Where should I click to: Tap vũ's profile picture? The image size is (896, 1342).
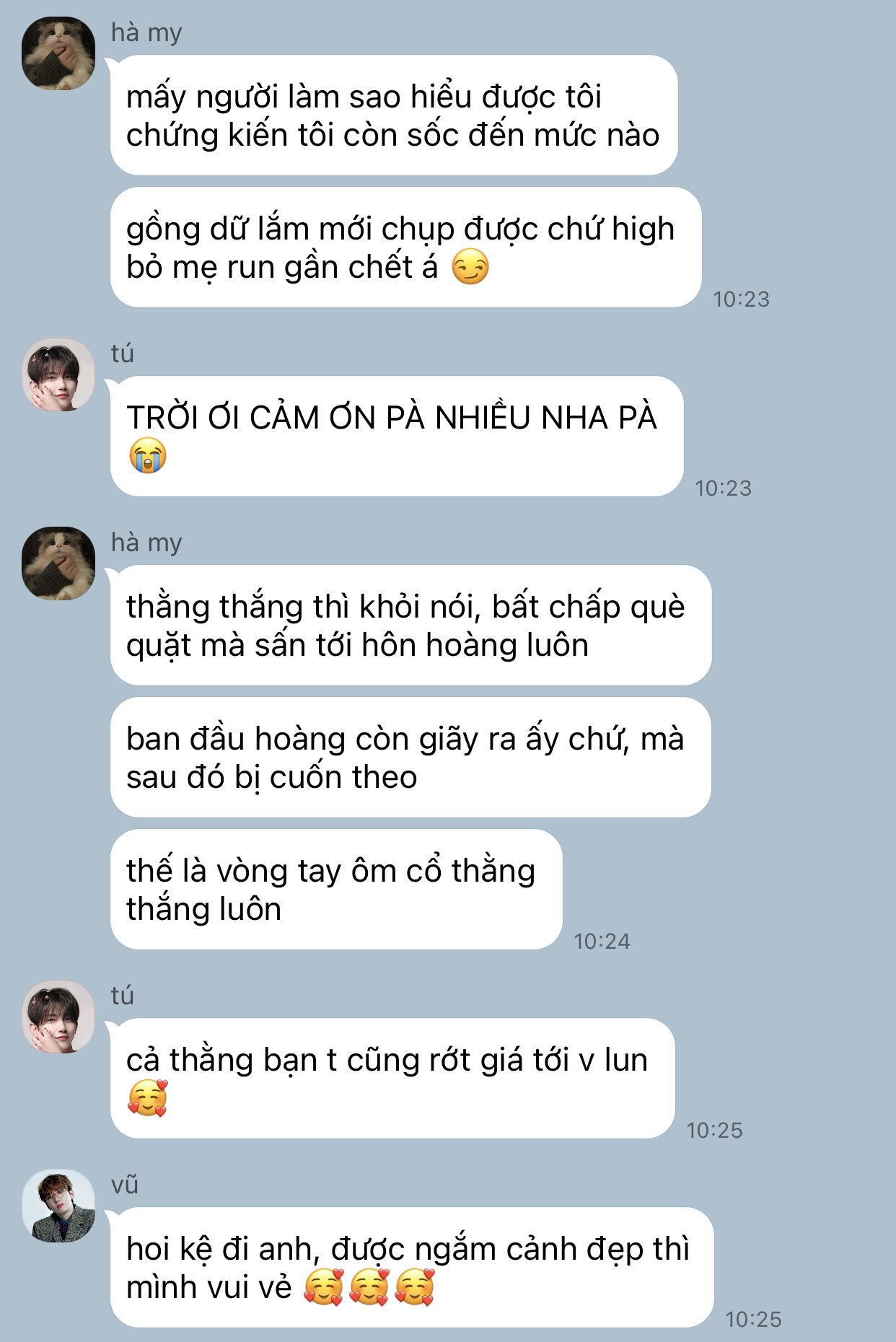click(58, 1206)
